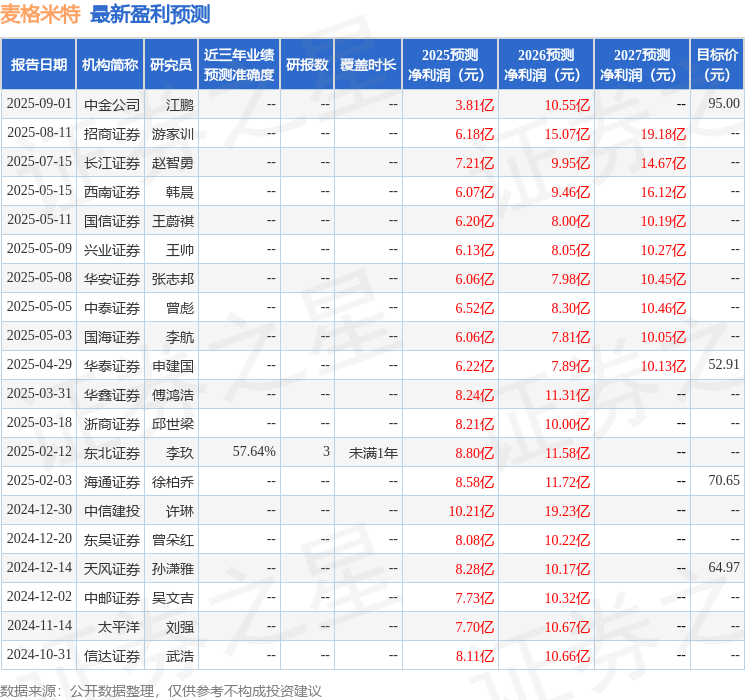Click the 最新盈利预测 heading
Screen dimensions: 745x700
coord(150,14)
